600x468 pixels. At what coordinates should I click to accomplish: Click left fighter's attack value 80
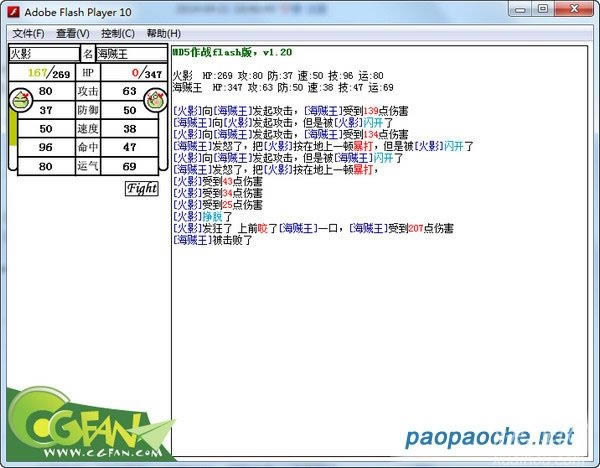[45, 91]
